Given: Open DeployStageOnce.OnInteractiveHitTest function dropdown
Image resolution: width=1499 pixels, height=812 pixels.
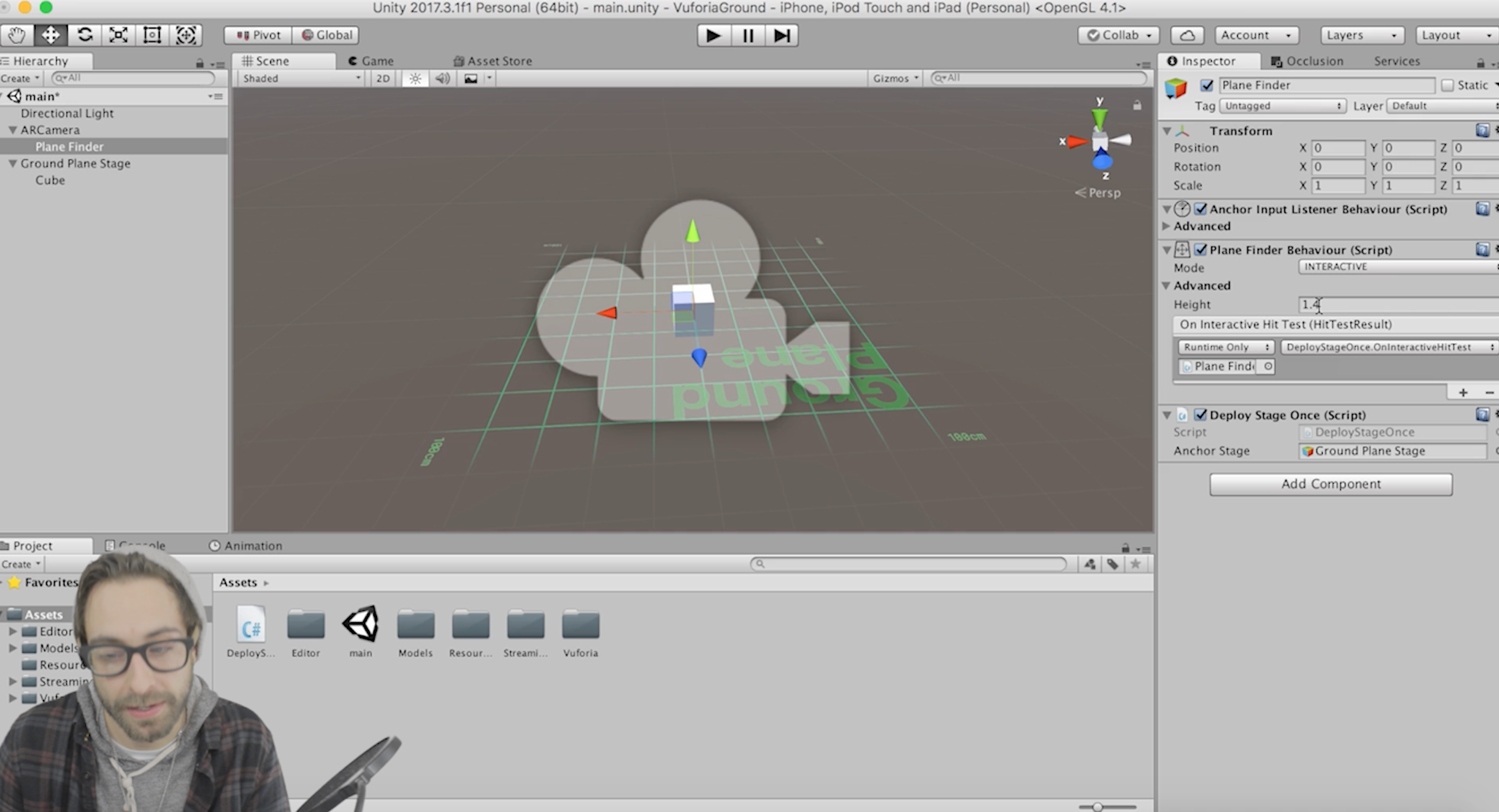Looking at the screenshot, I should (x=1389, y=347).
